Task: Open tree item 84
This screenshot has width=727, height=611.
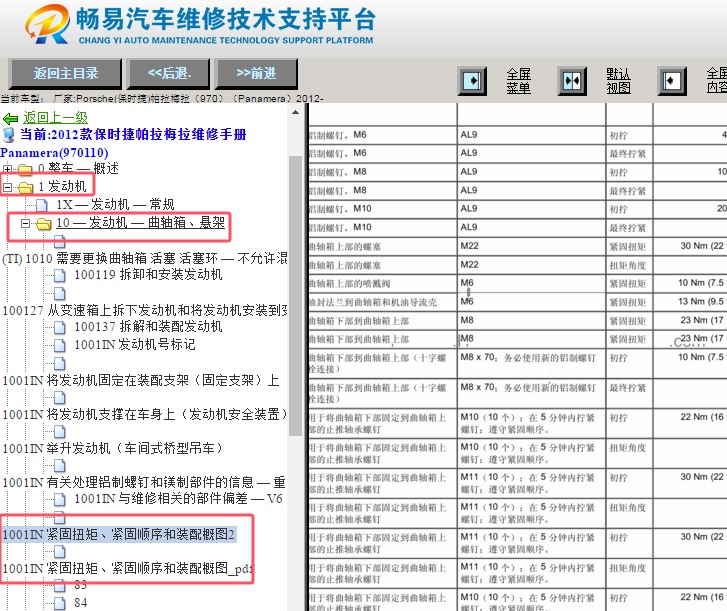Action: pyautogui.click(x=81, y=603)
